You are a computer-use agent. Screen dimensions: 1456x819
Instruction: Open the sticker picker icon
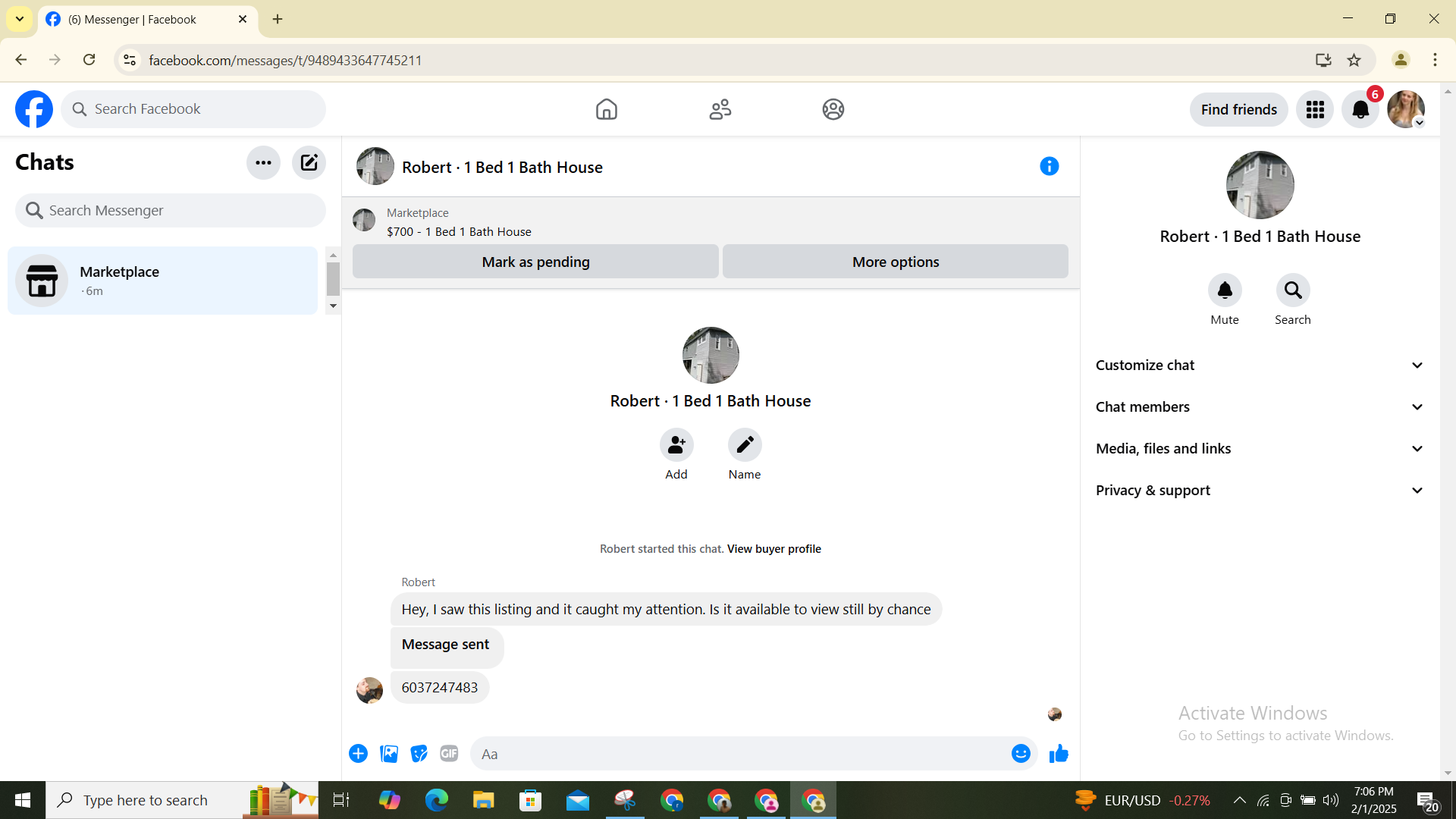(419, 754)
